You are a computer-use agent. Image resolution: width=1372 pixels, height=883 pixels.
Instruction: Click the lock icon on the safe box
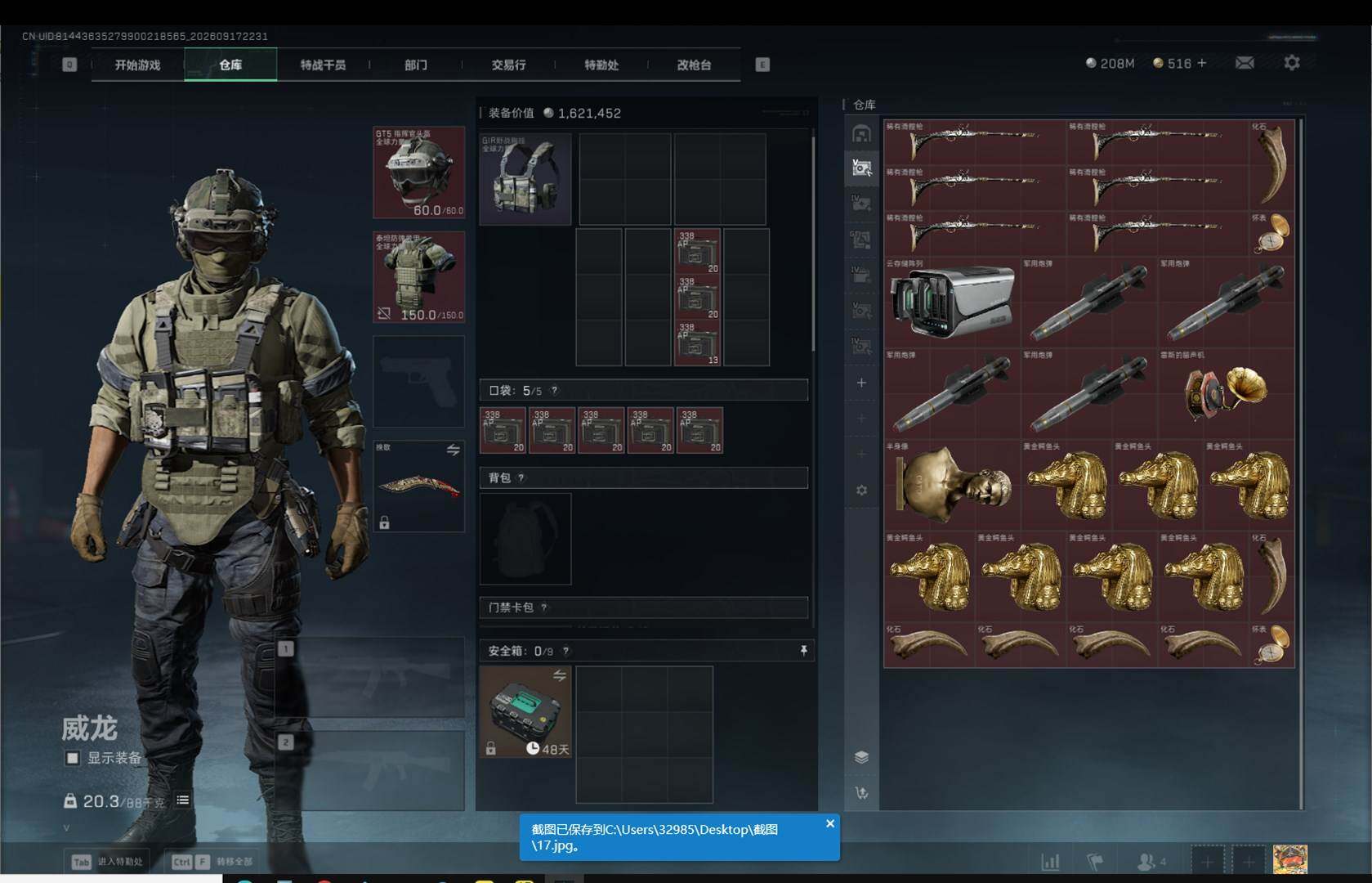tap(490, 748)
